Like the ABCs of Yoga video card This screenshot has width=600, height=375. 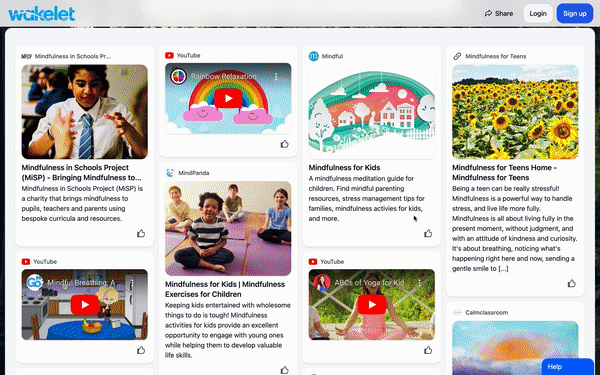point(428,350)
